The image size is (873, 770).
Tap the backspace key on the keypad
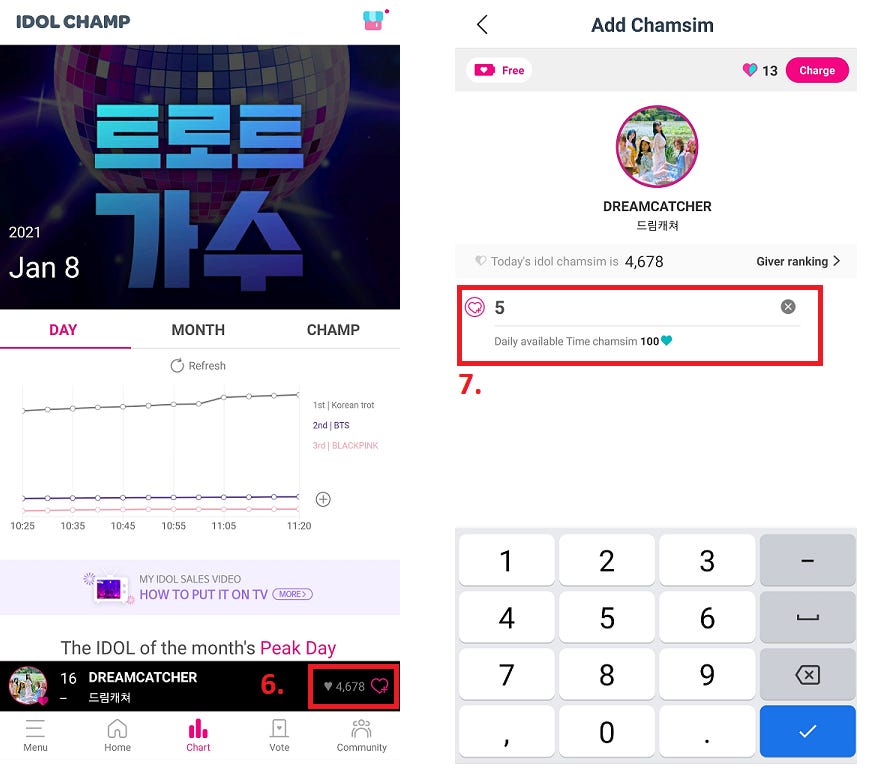click(x=807, y=675)
